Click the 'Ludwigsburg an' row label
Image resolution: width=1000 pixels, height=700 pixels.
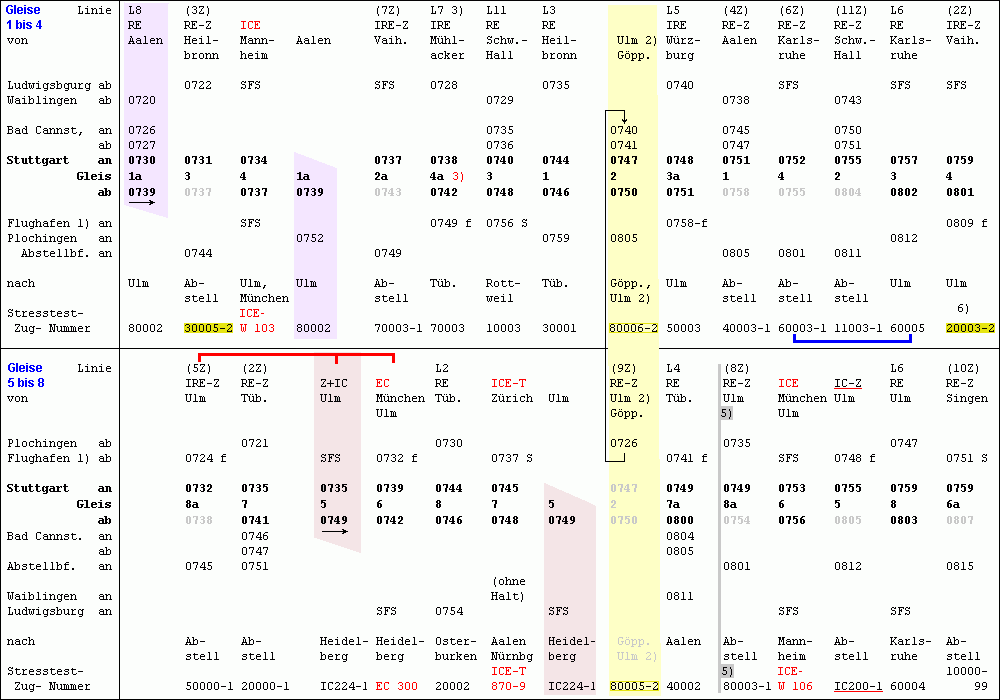59,611
